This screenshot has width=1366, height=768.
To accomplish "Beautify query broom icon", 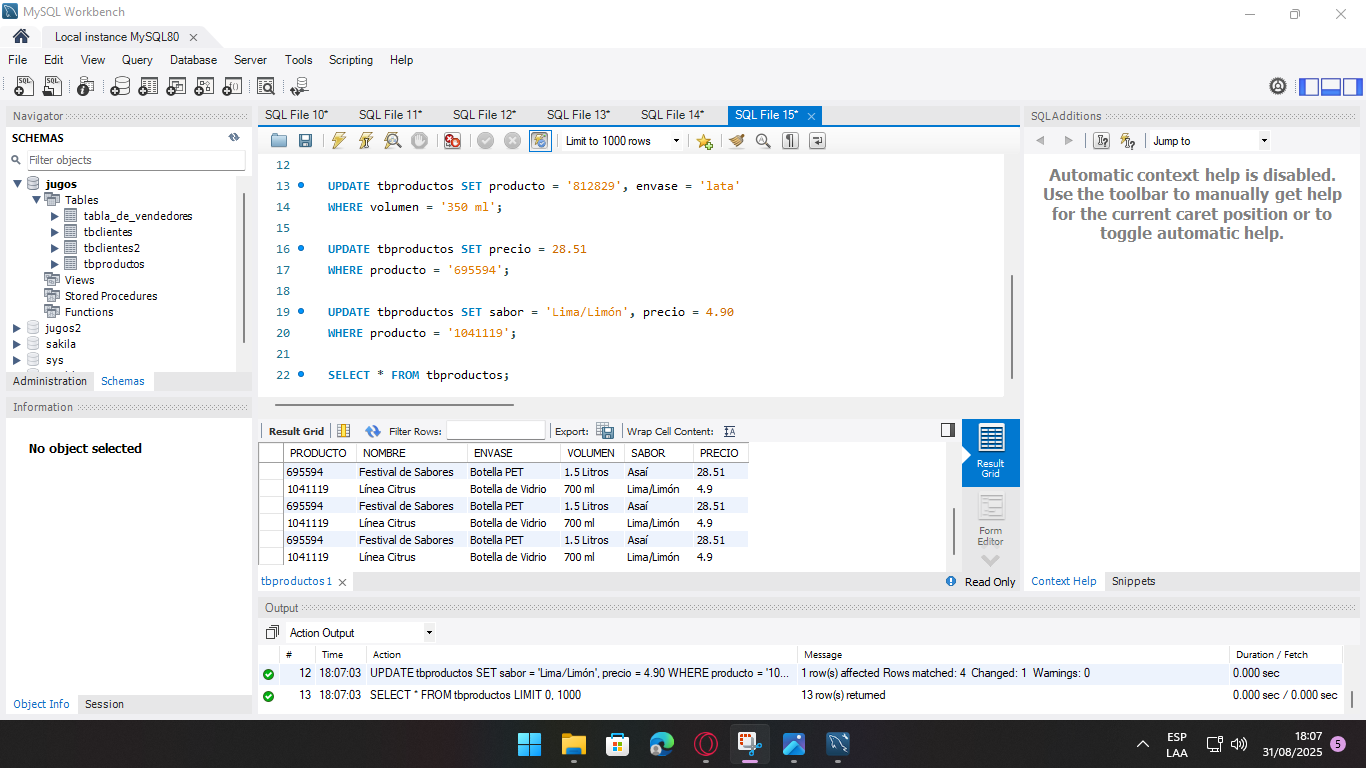I will (x=737, y=141).
